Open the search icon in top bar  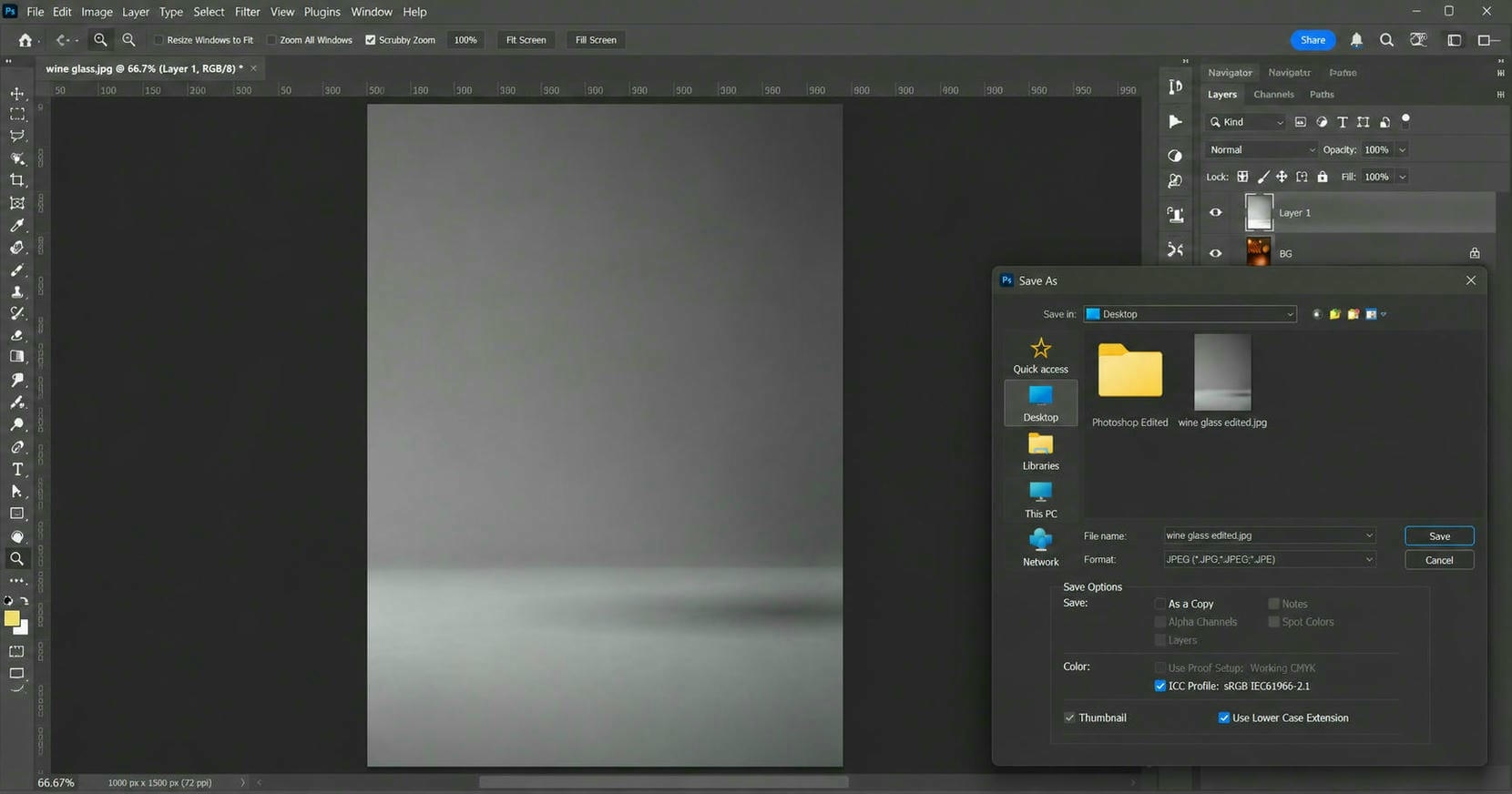tap(1386, 40)
